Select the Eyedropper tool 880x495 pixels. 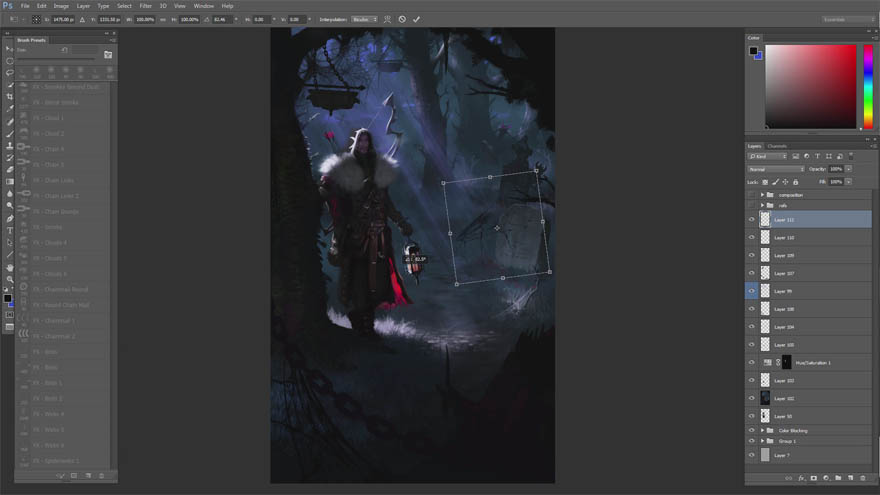point(10,109)
